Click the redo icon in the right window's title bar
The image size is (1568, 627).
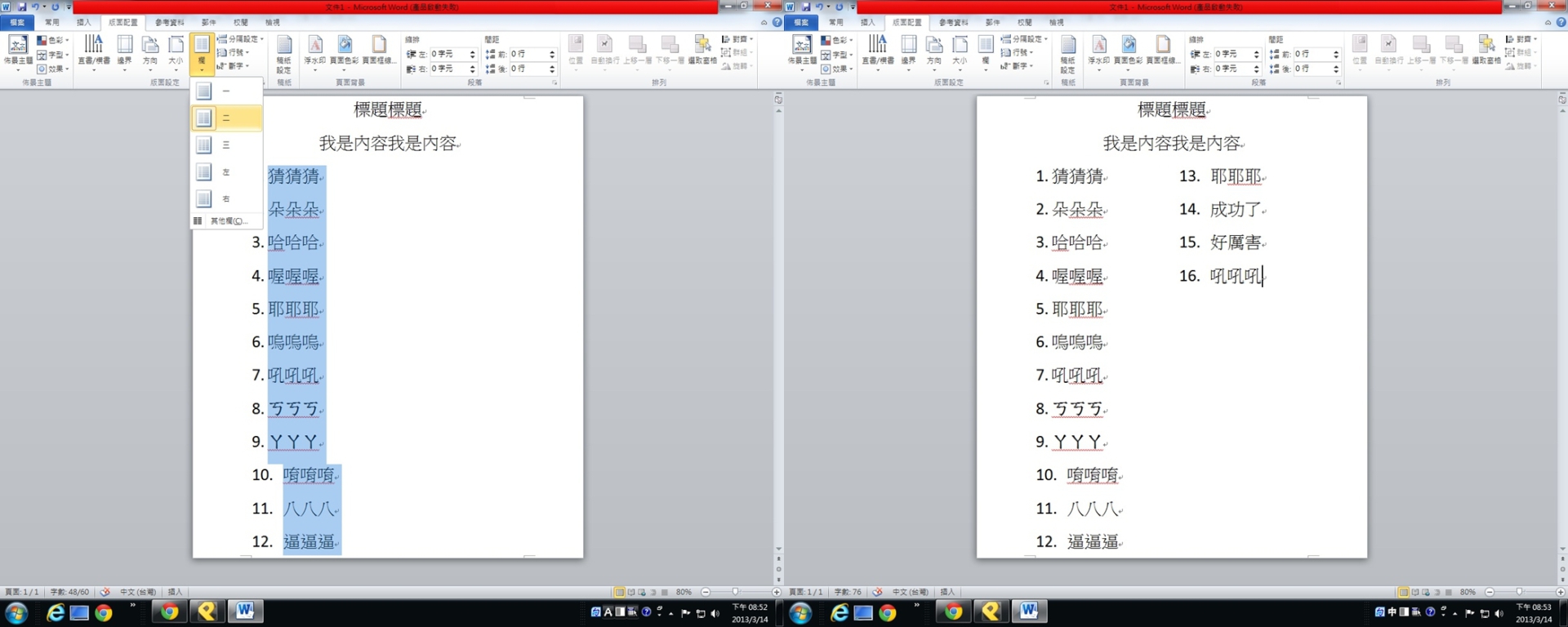point(839,7)
